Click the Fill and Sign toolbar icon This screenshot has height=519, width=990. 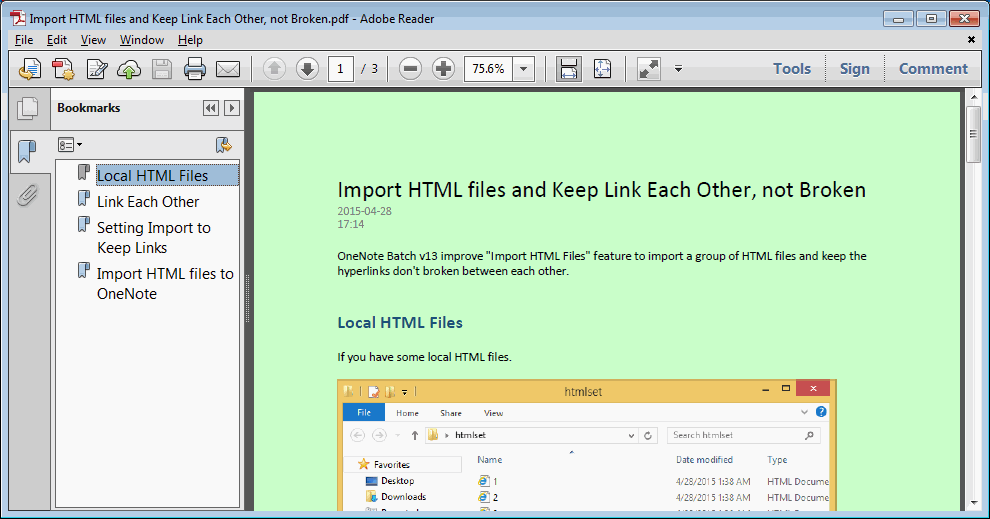[97, 69]
